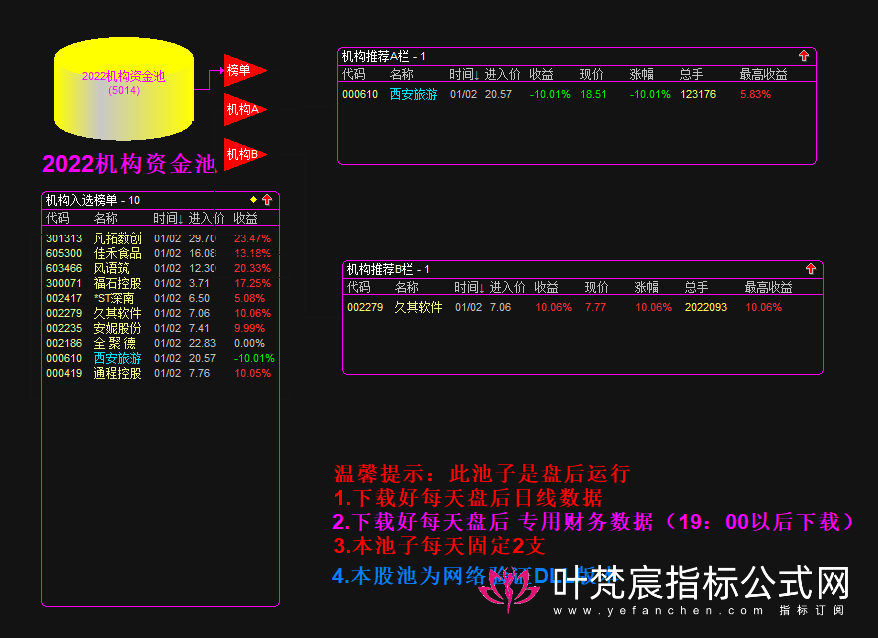Click 总手 value 123176
Viewport: 878px width, 638px height.
[x=698, y=94]
